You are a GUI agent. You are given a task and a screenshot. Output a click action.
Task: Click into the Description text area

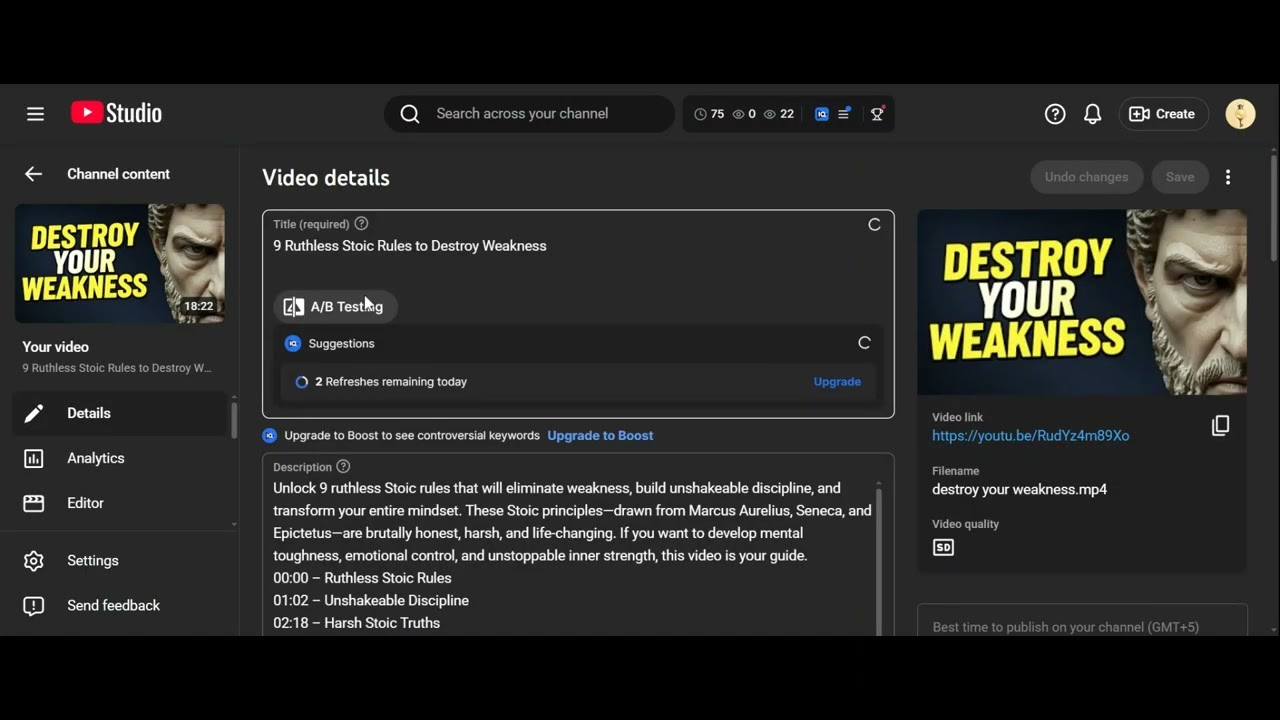[x=573, y=555]
